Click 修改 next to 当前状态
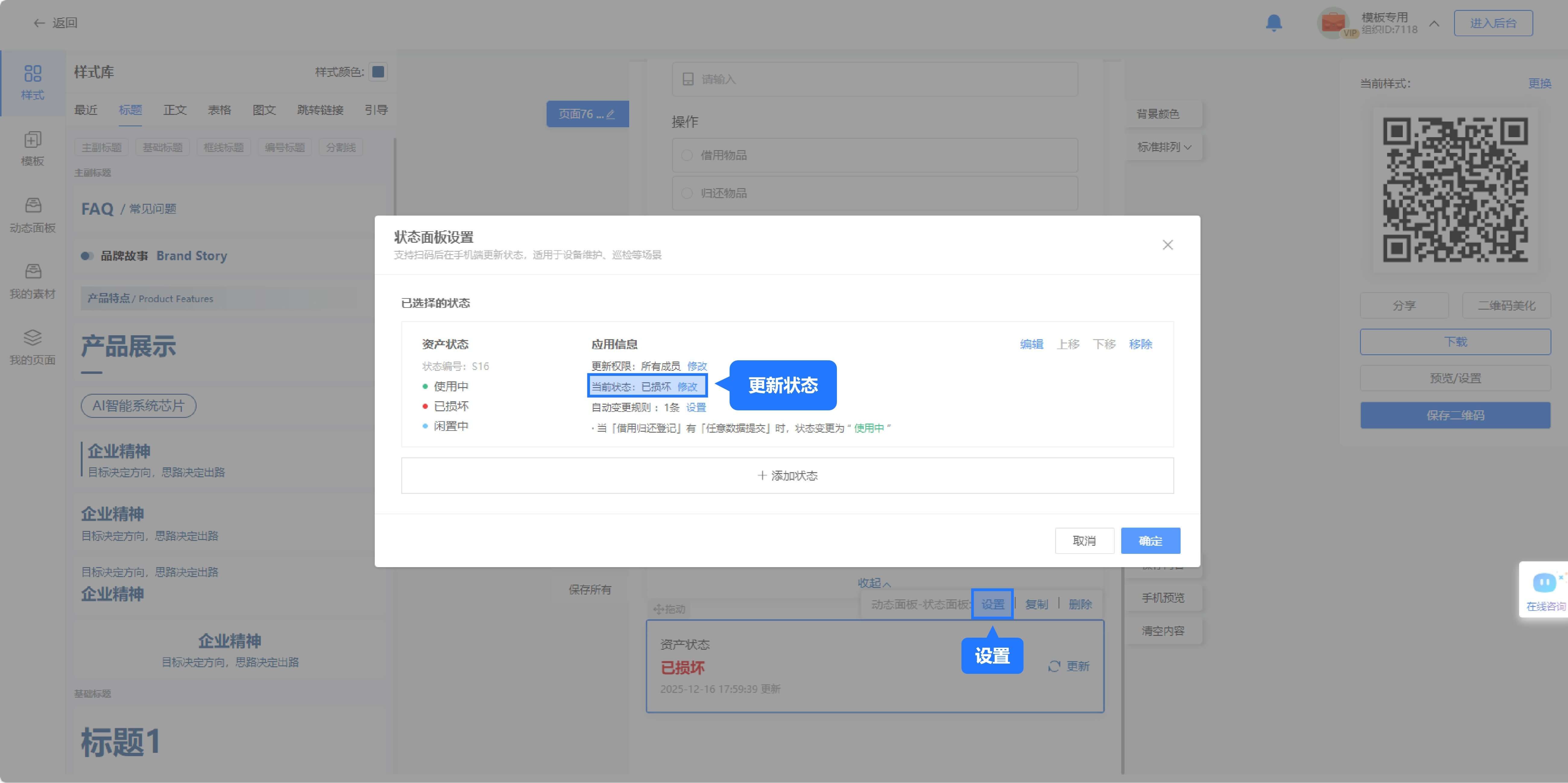 pyautogui.click(x=687, y=387)
